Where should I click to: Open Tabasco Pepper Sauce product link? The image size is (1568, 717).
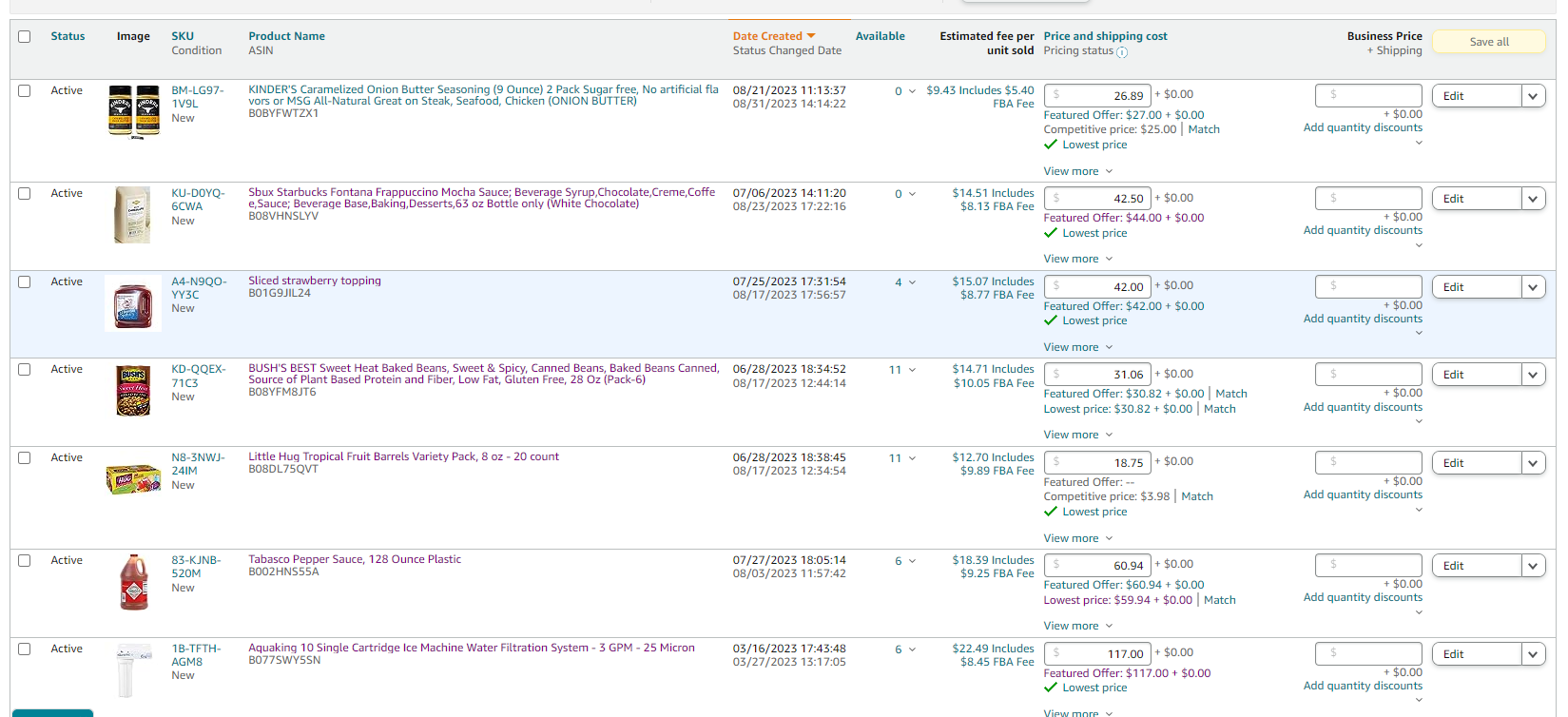(355, 559)
